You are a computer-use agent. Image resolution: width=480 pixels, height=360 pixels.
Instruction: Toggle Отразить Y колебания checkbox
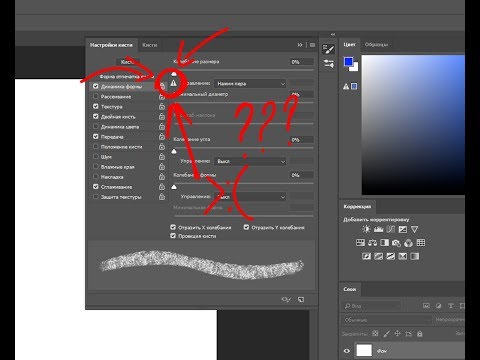246,227
